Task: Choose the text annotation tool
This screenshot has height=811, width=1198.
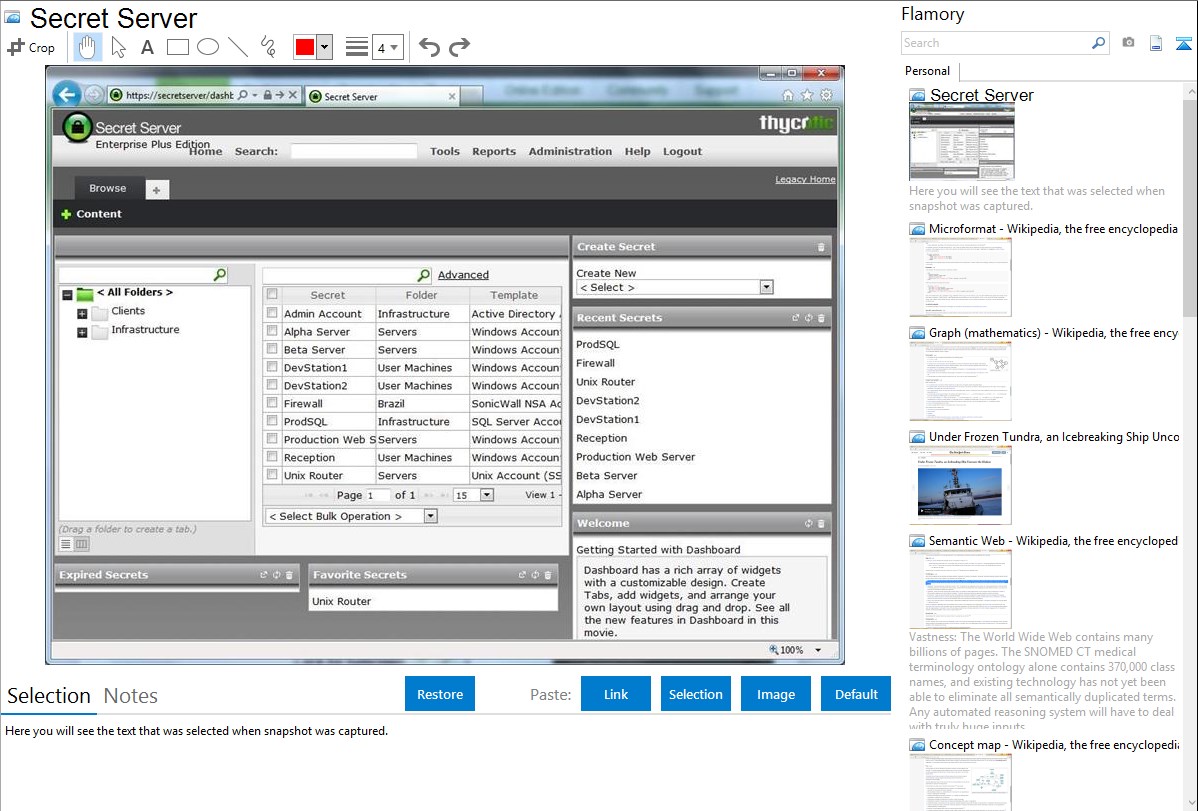Action: pyautogui.click(x=147, y=47)
